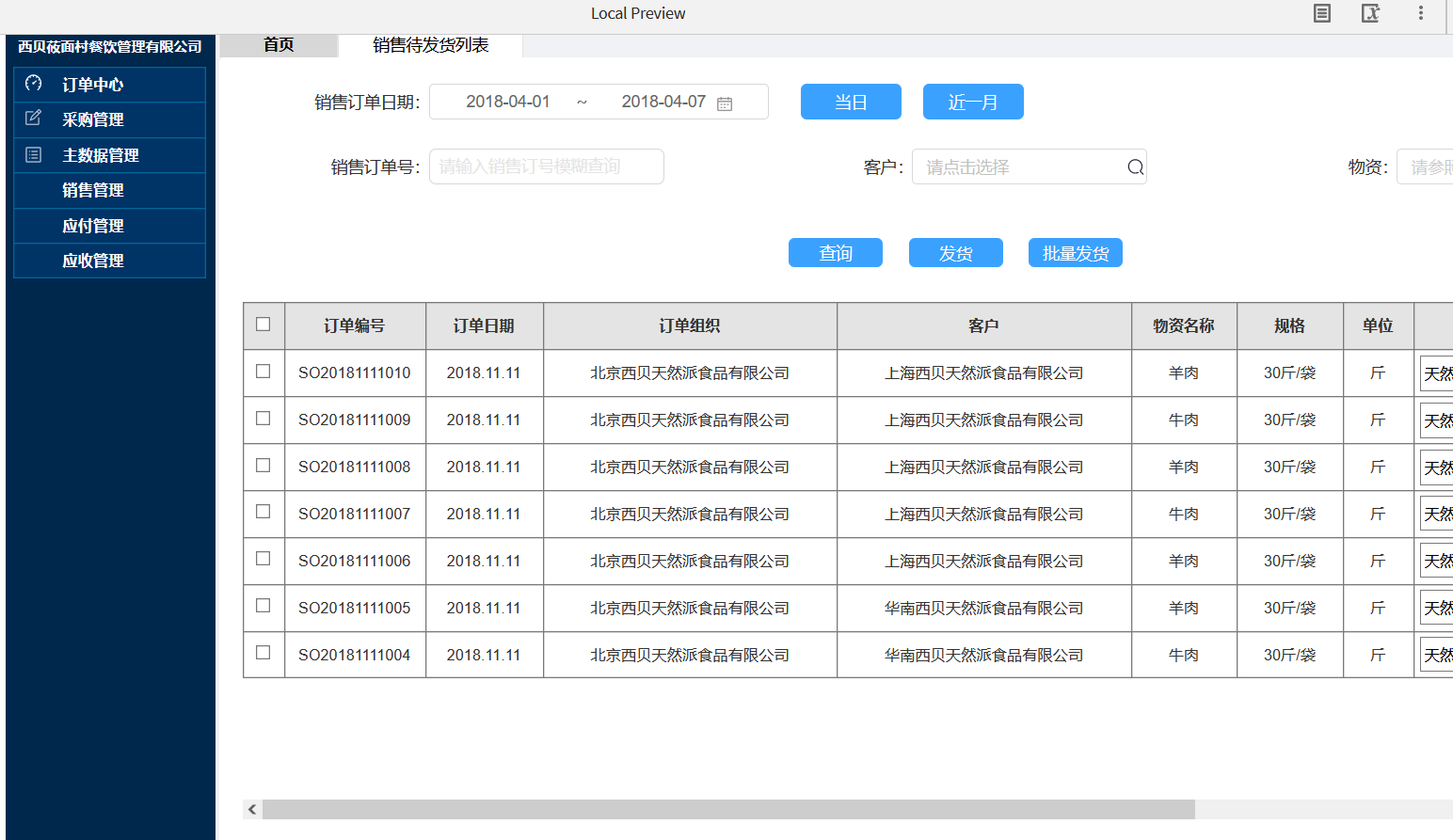Click 羊肉 in row SO20181111008

pyautogui.click(x=1184, y=467)
